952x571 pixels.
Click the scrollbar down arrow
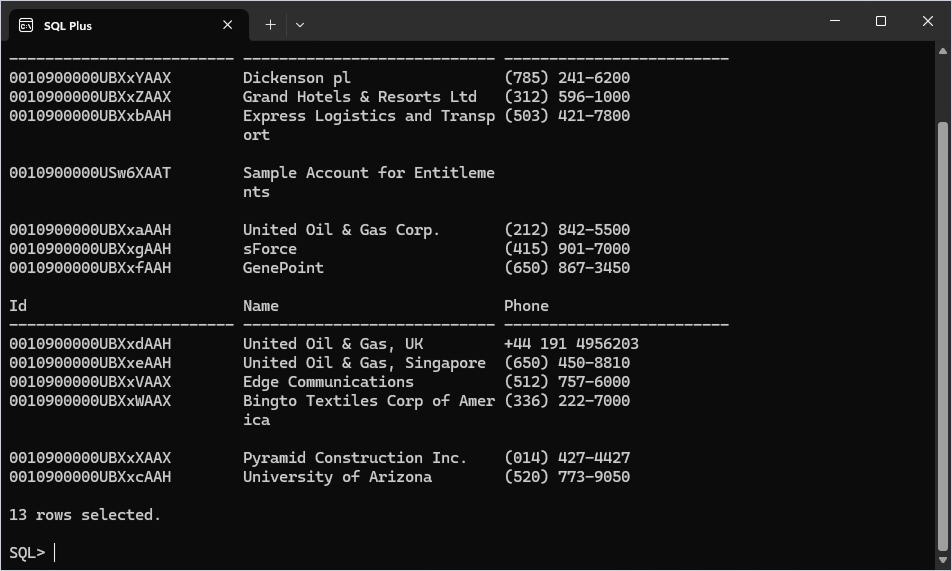(943, 560)
